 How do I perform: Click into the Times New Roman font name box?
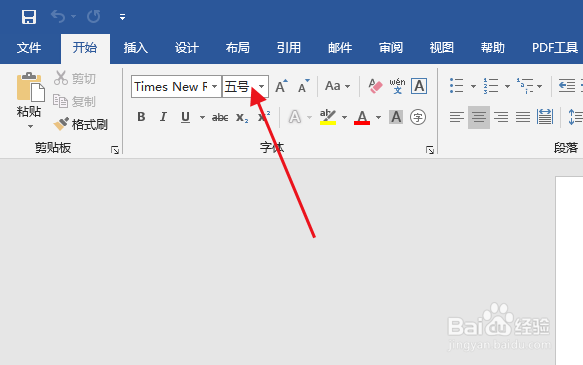point(171,87)
